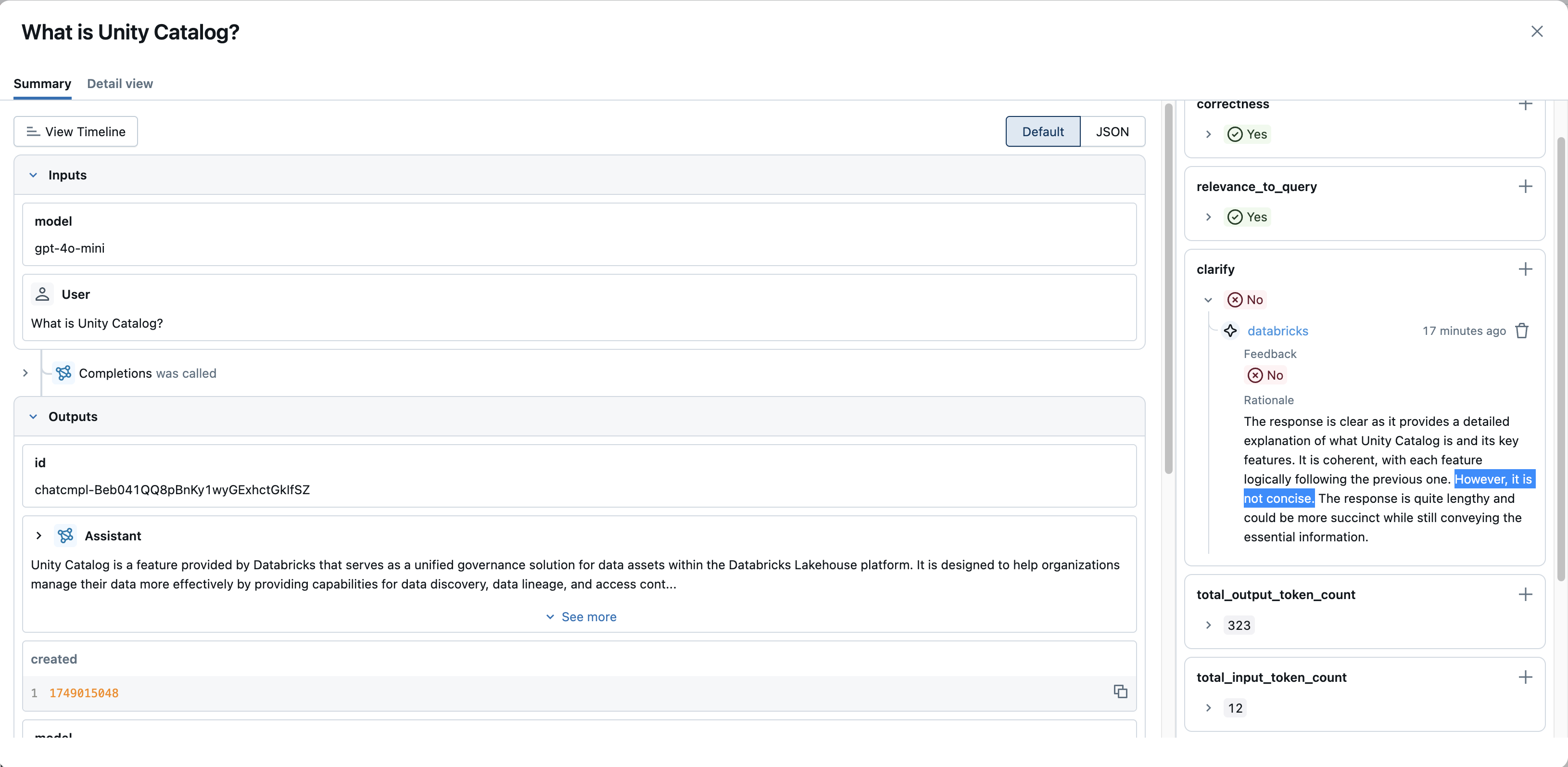Add a new assessment to correctness

coord(1525,104)
